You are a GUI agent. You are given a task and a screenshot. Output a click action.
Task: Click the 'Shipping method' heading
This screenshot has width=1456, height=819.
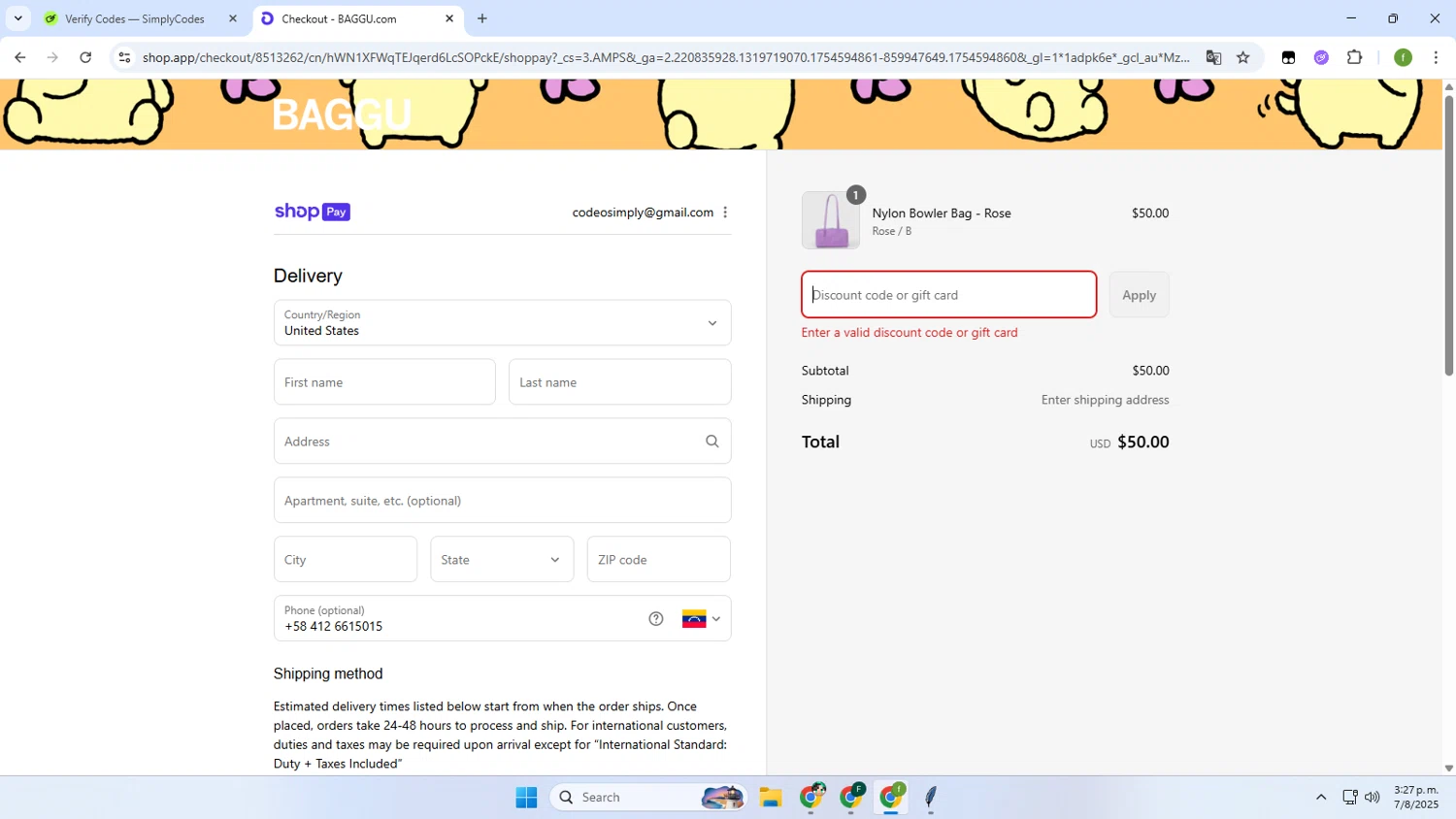(x=328, y=674)
